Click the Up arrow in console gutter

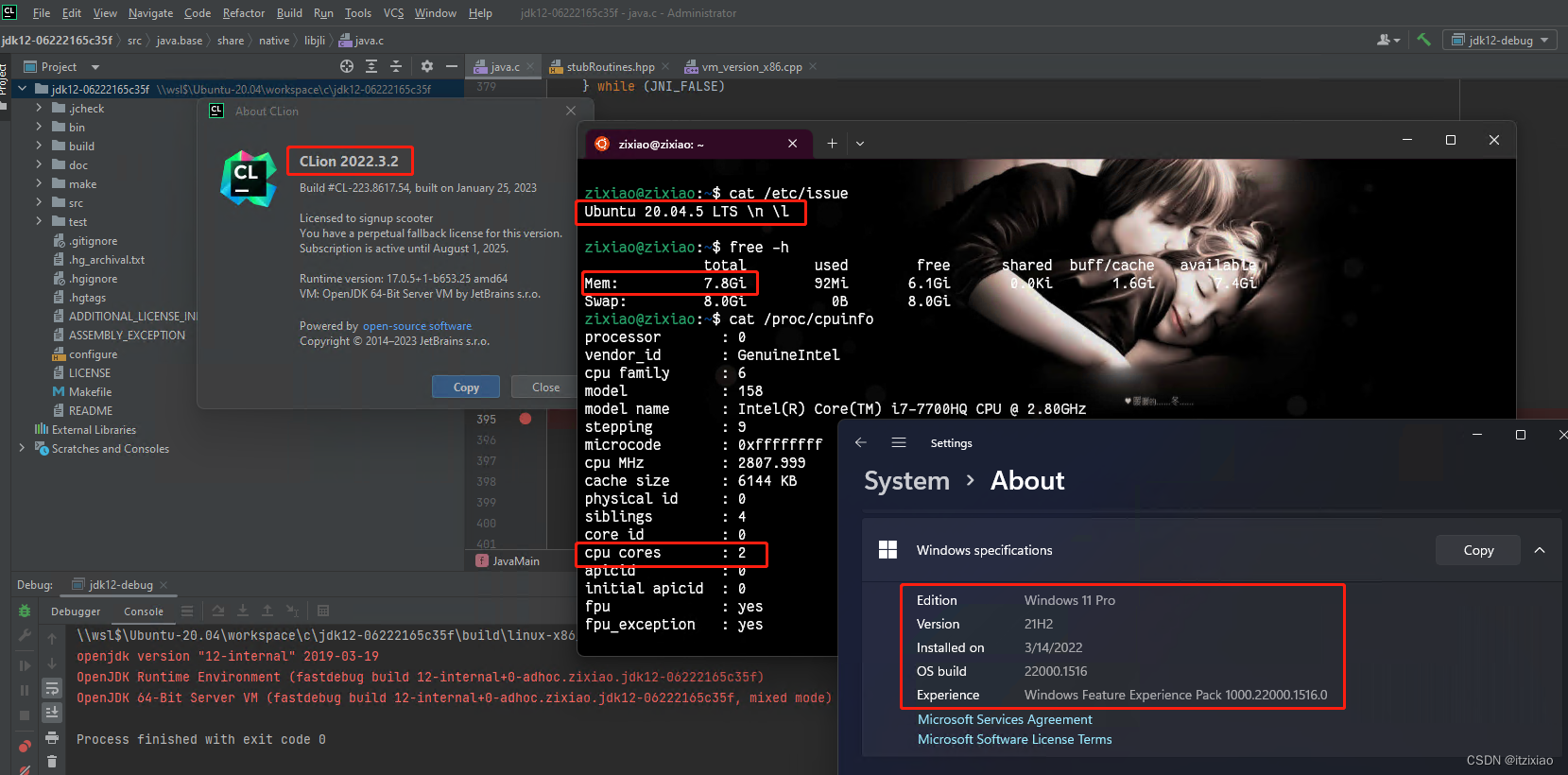pyautogui.click(x=52, y=639)
